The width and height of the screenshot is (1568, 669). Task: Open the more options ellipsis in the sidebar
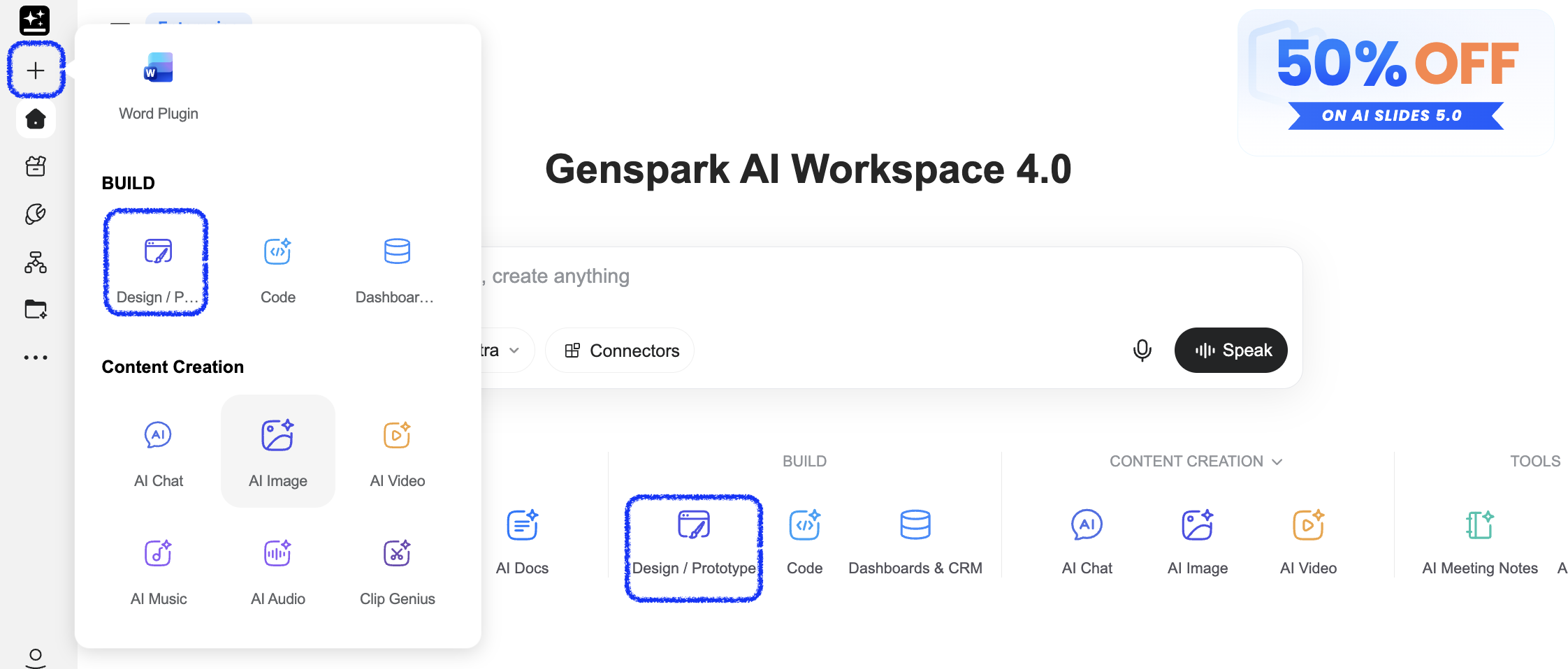click(36, 358)
